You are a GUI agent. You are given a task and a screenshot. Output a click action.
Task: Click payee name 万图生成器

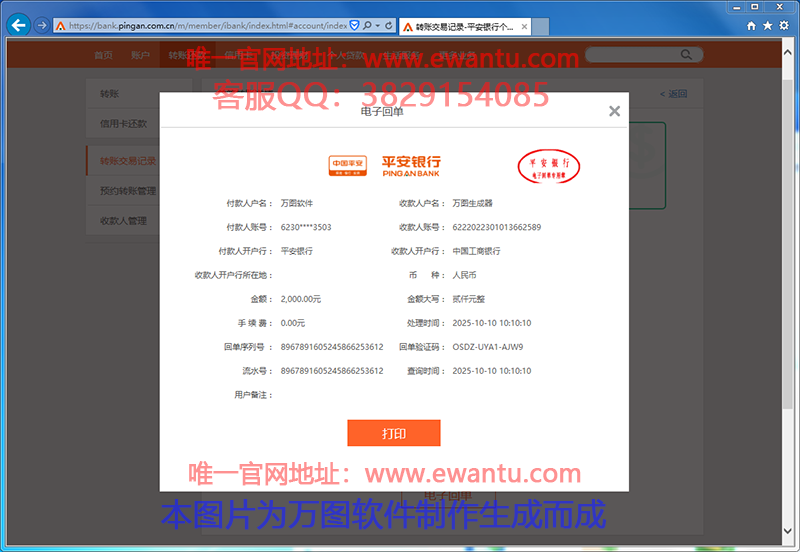tap(472, 203)
